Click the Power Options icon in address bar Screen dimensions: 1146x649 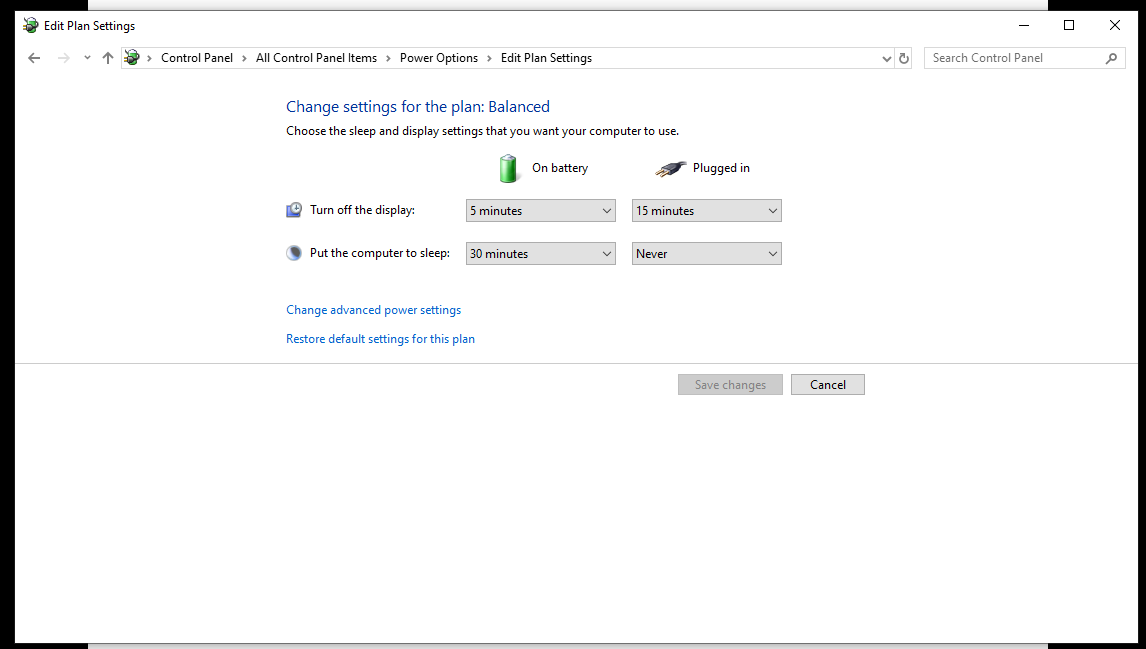pos(132,58)
